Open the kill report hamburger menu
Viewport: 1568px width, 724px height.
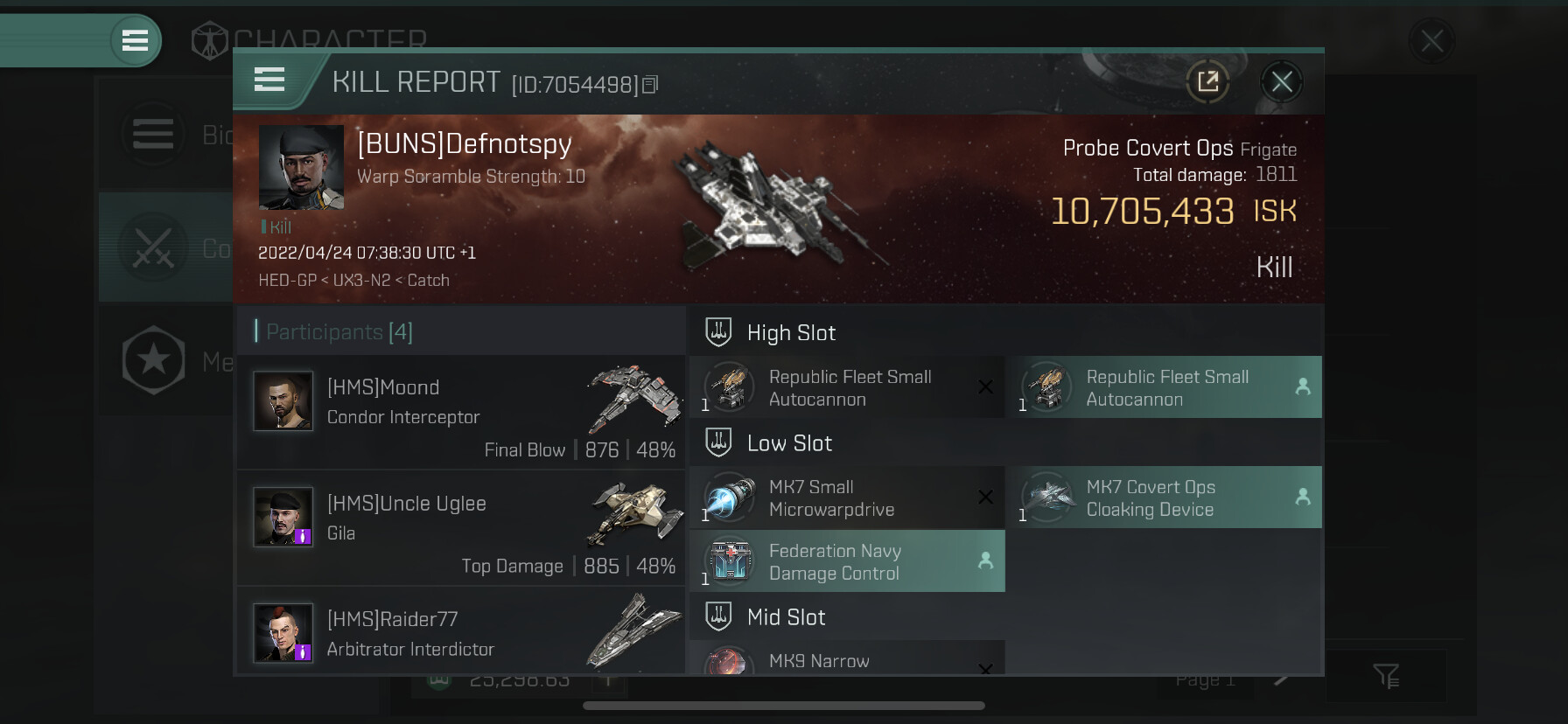(x=269, y=80)
